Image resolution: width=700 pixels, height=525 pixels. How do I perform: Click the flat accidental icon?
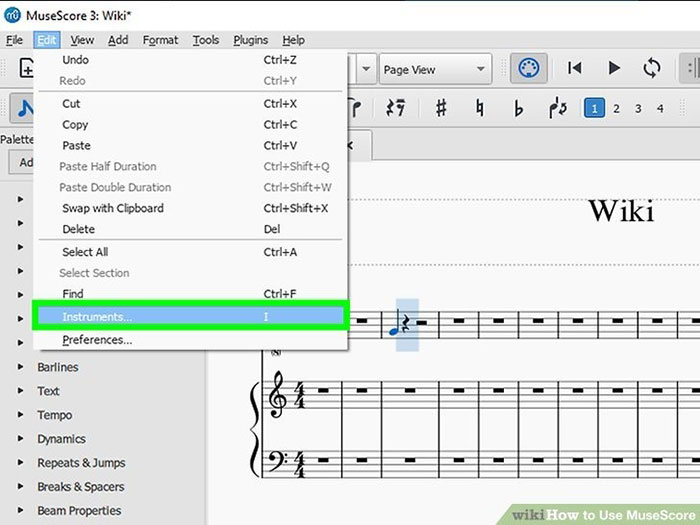tap(518, 108)
